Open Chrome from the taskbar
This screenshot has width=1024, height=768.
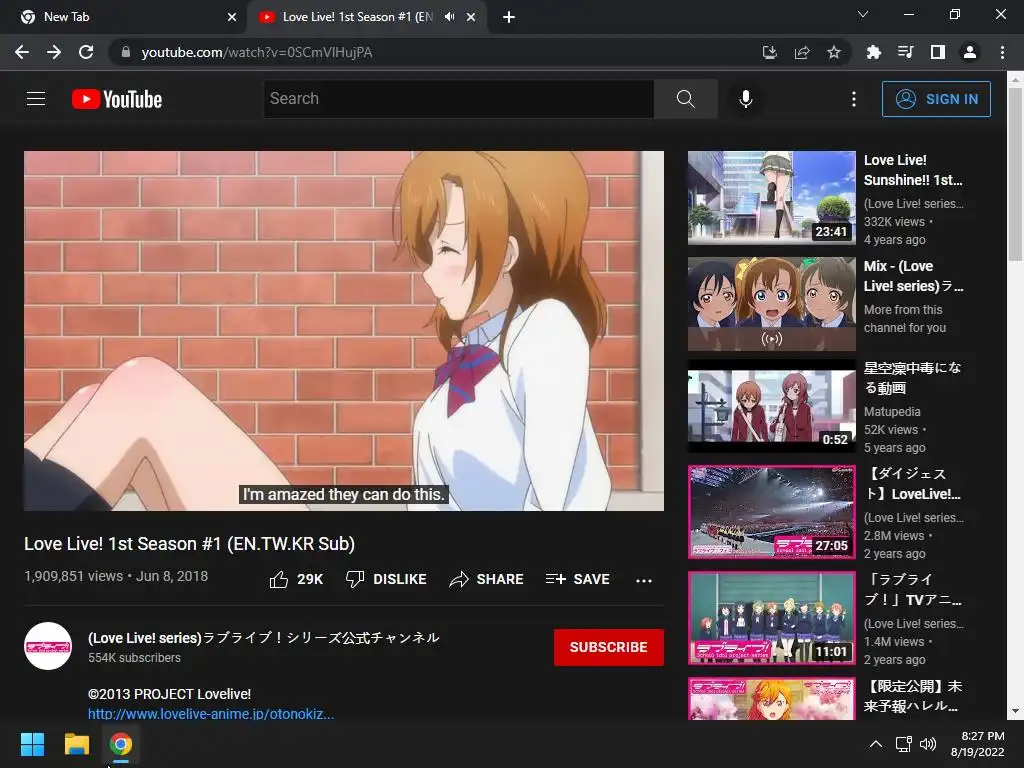click(120, 744)
